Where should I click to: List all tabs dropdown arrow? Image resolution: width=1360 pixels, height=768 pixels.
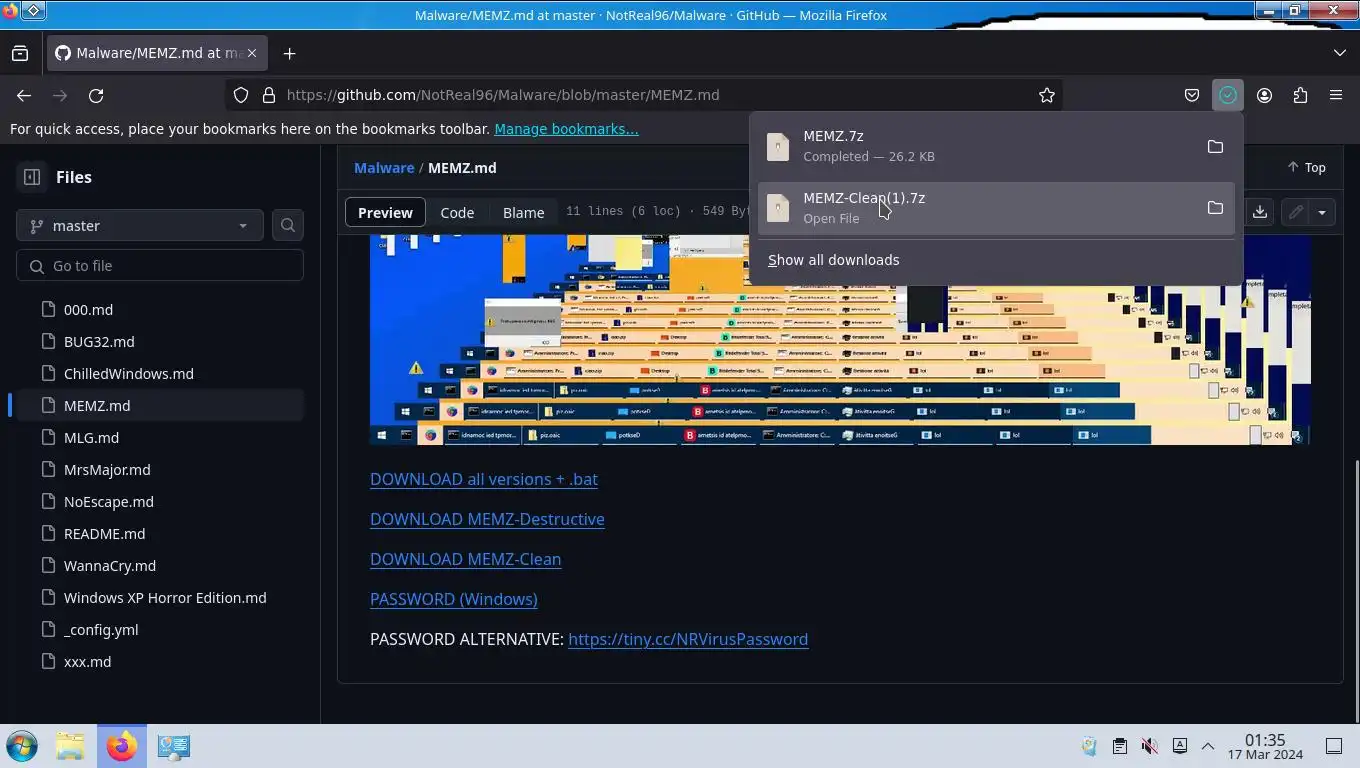(x=1340, y=53)
